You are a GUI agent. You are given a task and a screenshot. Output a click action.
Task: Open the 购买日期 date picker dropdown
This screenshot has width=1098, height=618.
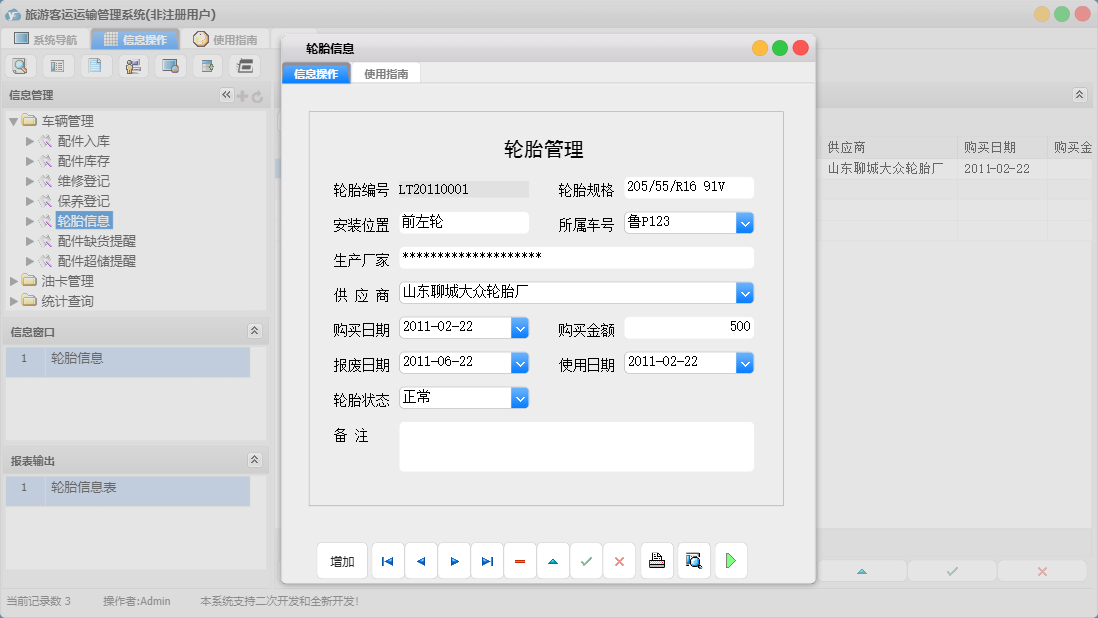521,327
